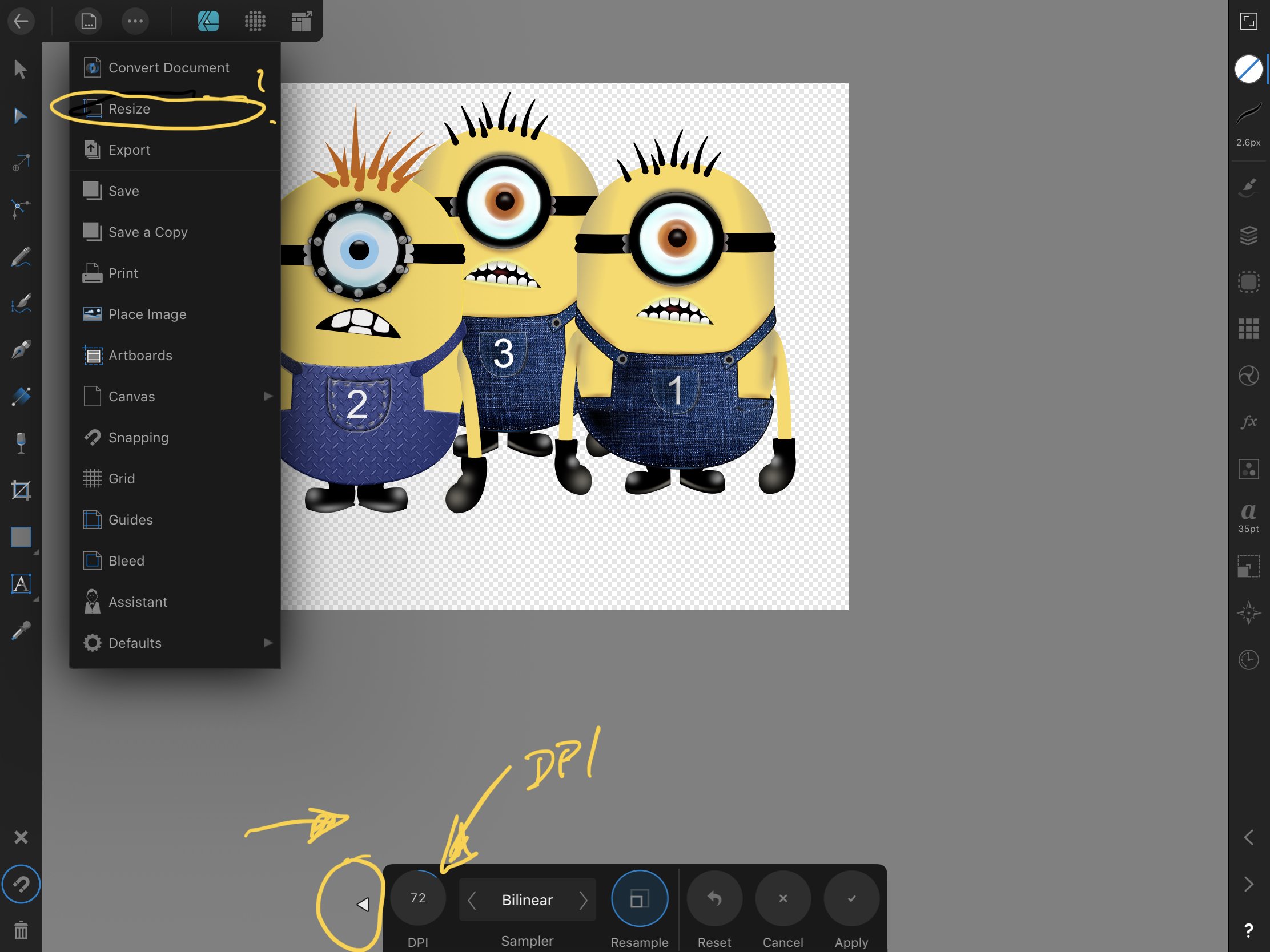Toggle full screen UI icon
Image resolution: width=1270 pixels, height=952 pixels.
click(x=1248, y=21)
